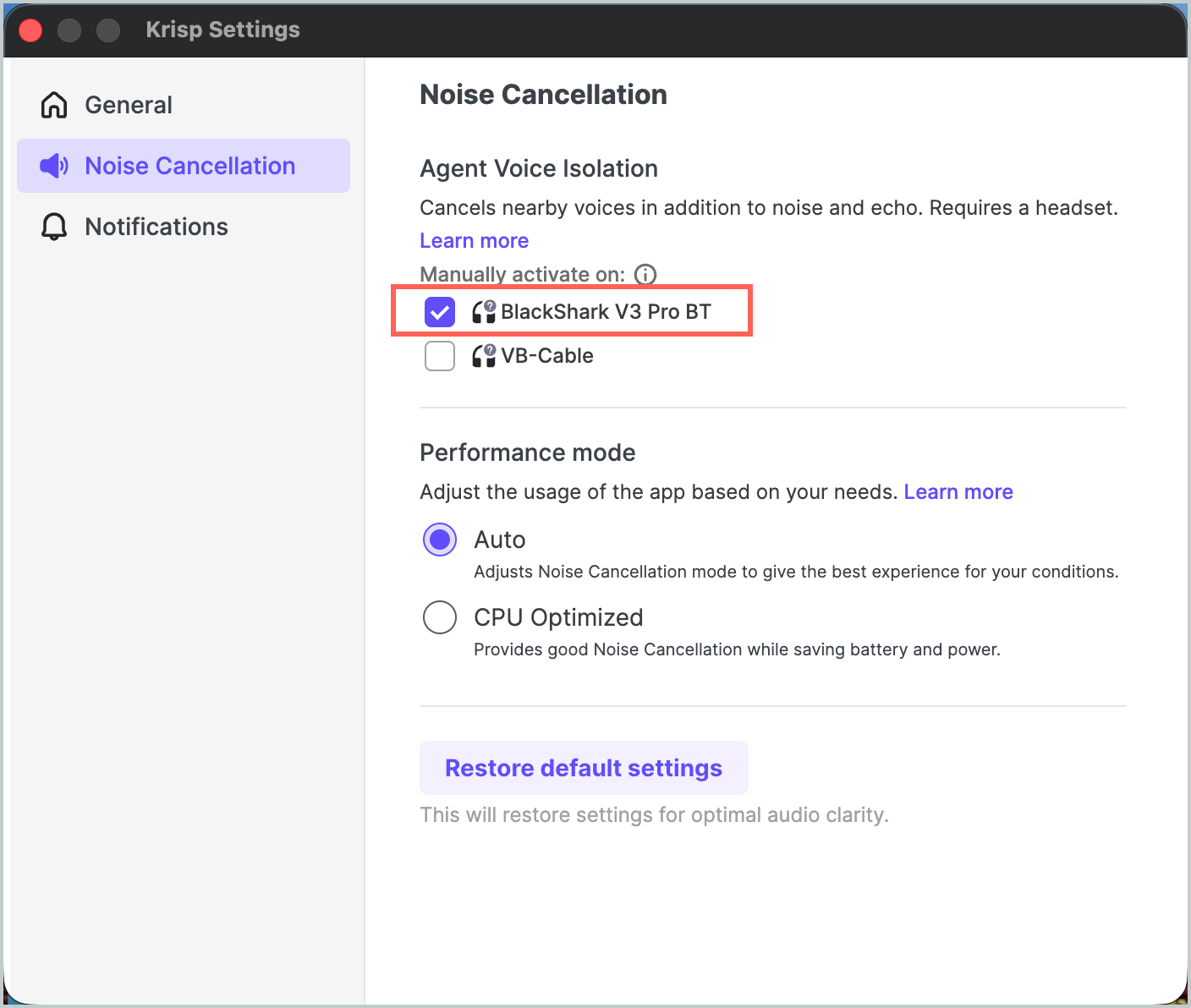Click the bell icon beside Notifications

click(54, 227)
